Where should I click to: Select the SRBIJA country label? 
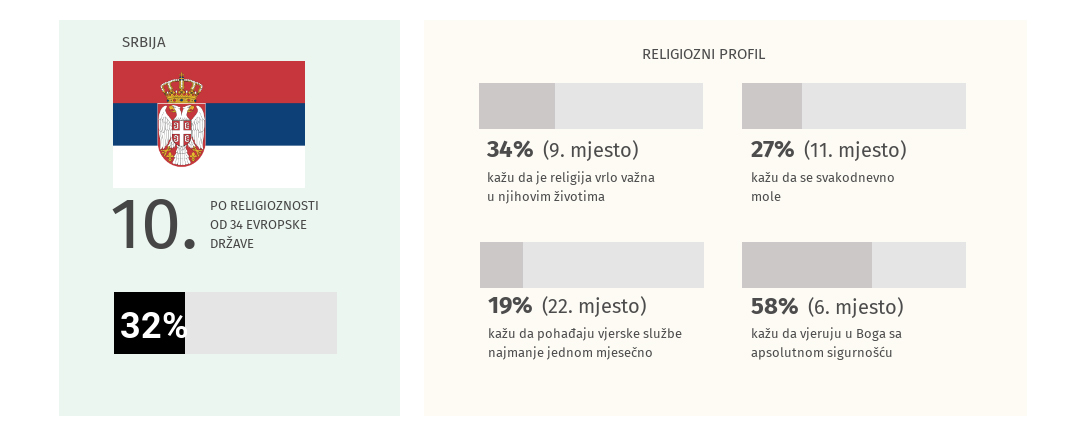(x=144, y=42)
